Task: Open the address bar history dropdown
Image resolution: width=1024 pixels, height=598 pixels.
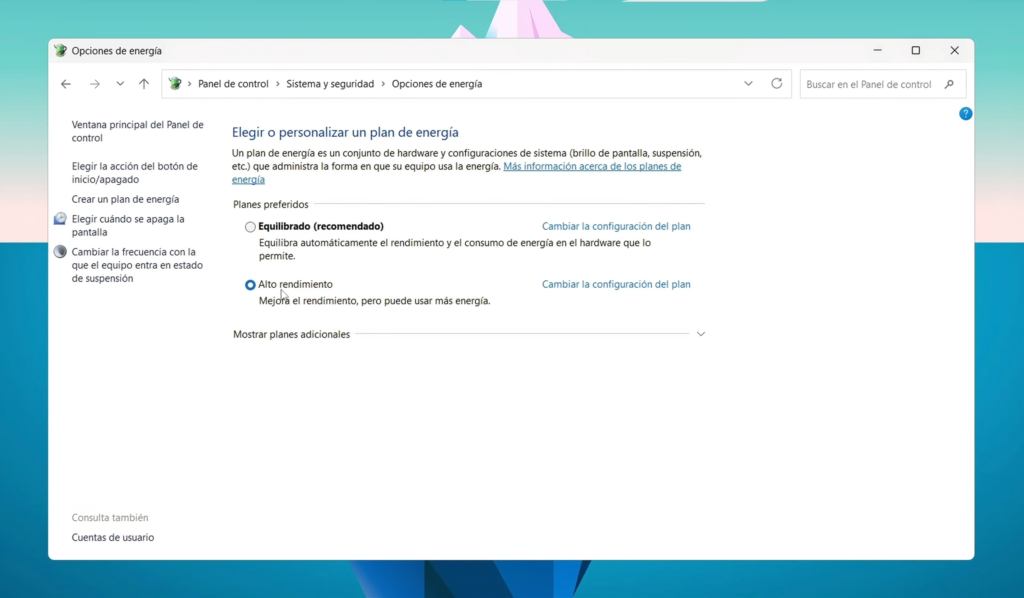Action: [x=748, y=84]
